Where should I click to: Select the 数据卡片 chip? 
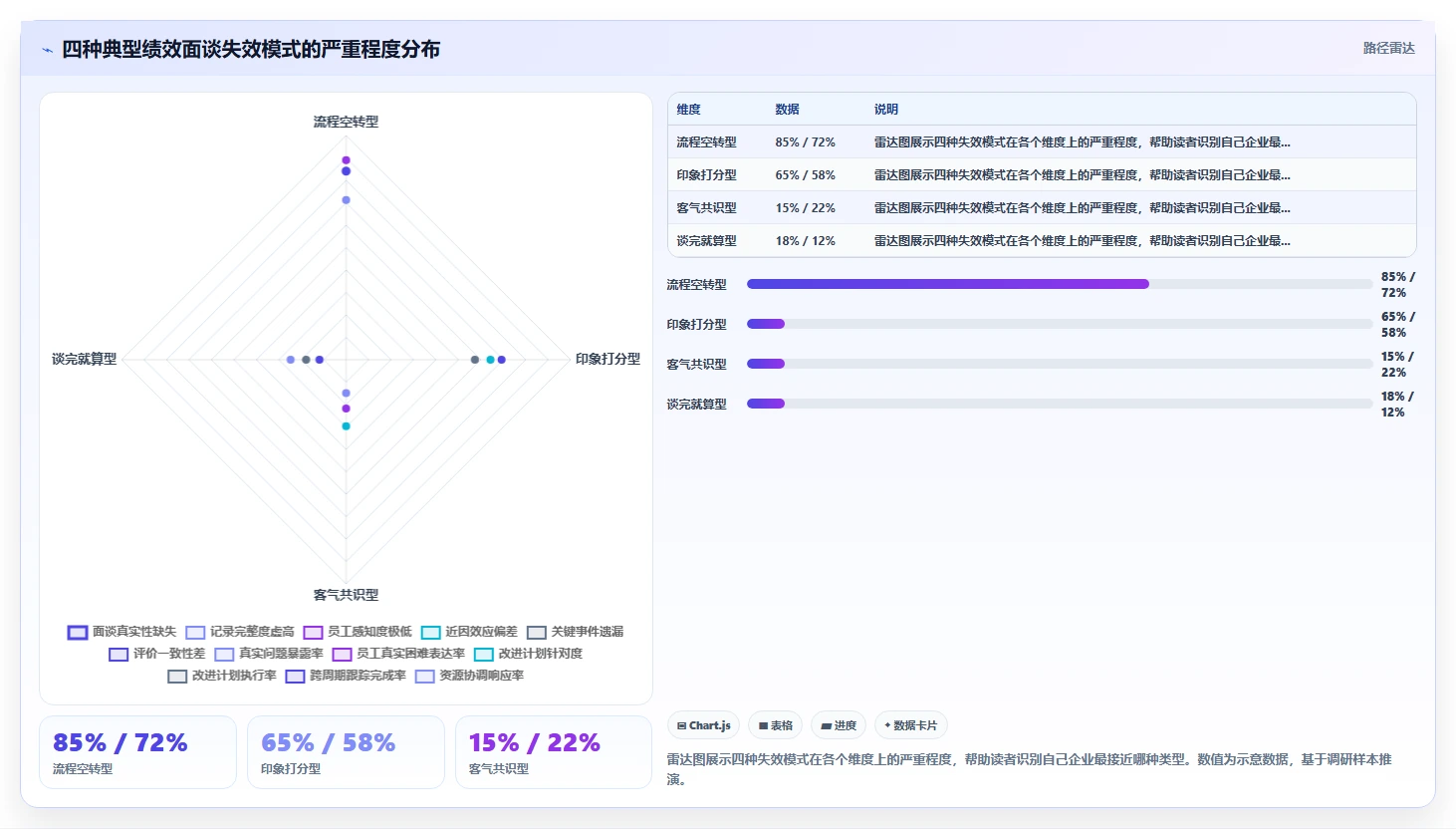pos(910,725)
